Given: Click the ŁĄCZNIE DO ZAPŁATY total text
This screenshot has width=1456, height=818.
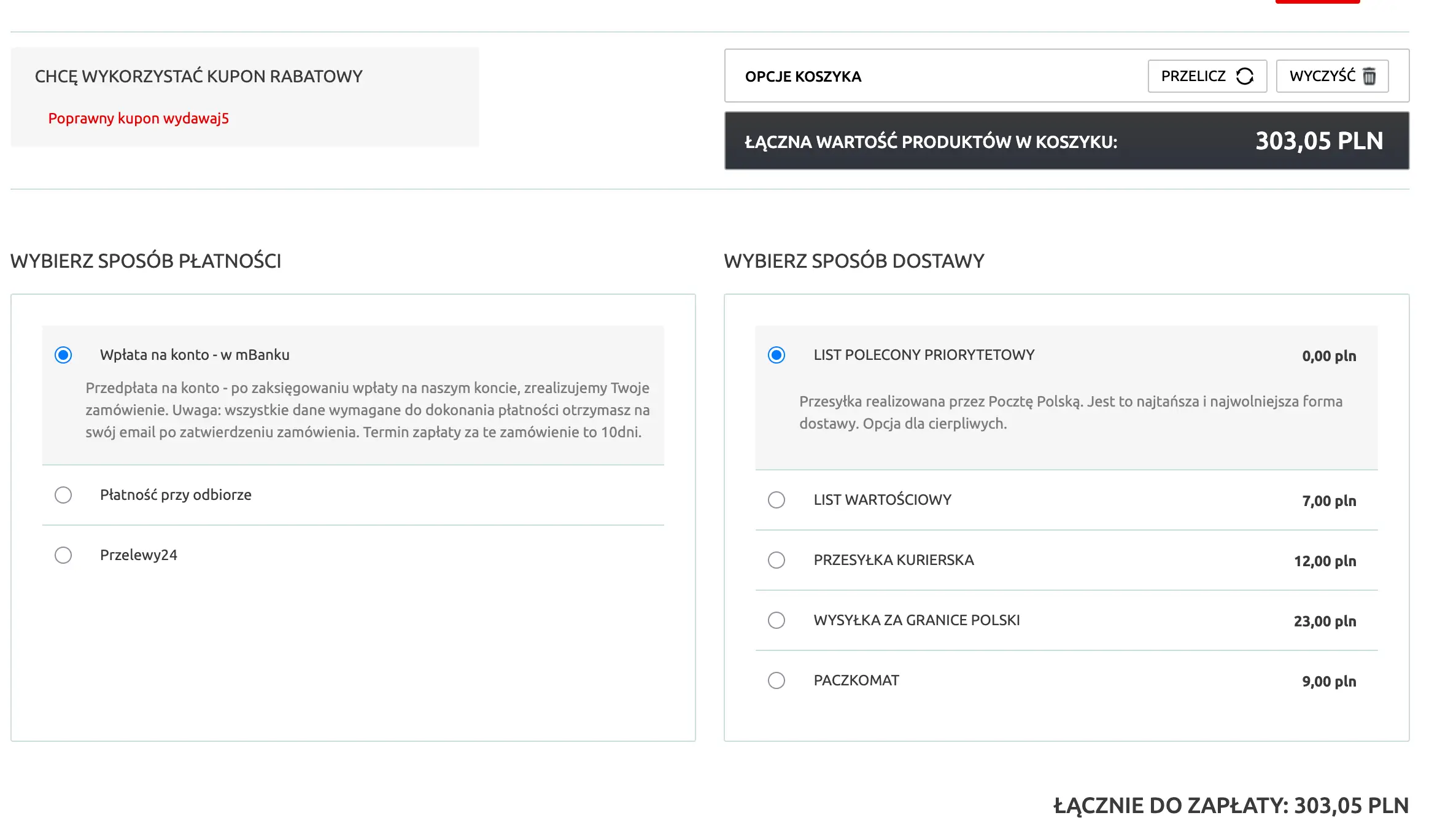Looking at the screenshot, I should pos(1230,805).
